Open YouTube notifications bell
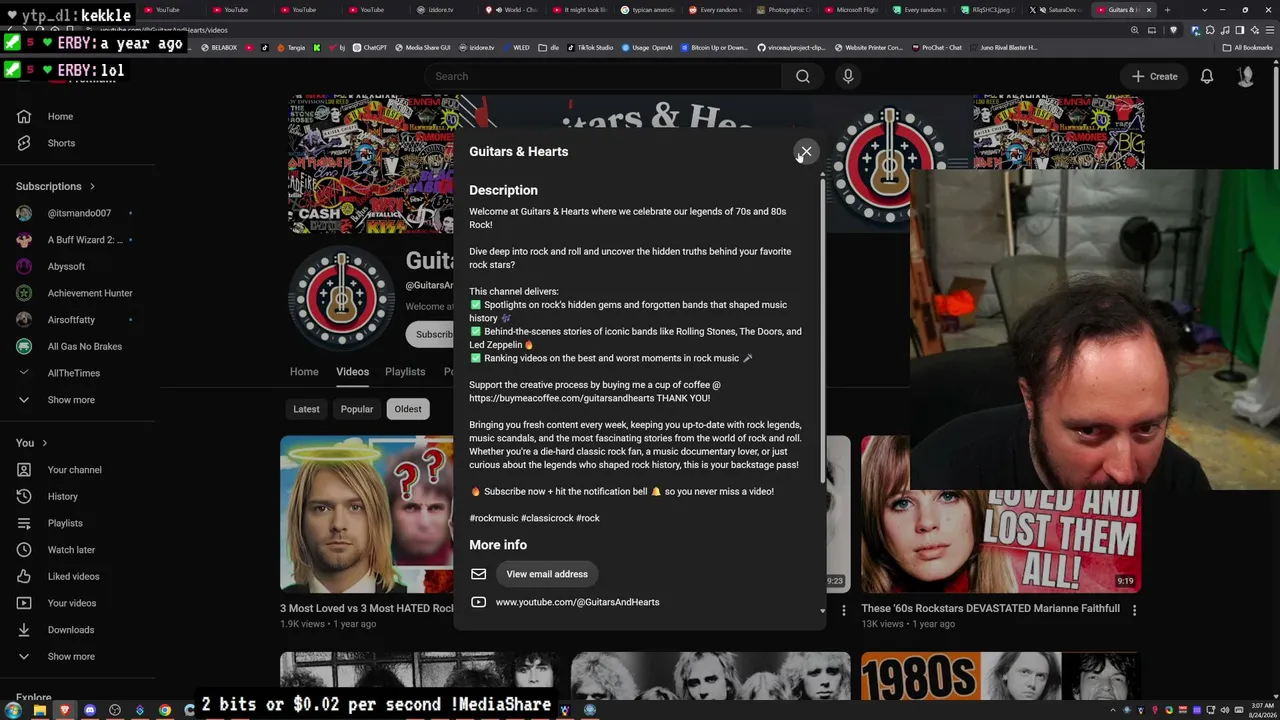Image resolution: width=1280 pixels, height=720 pixels. pos(1207,76)
